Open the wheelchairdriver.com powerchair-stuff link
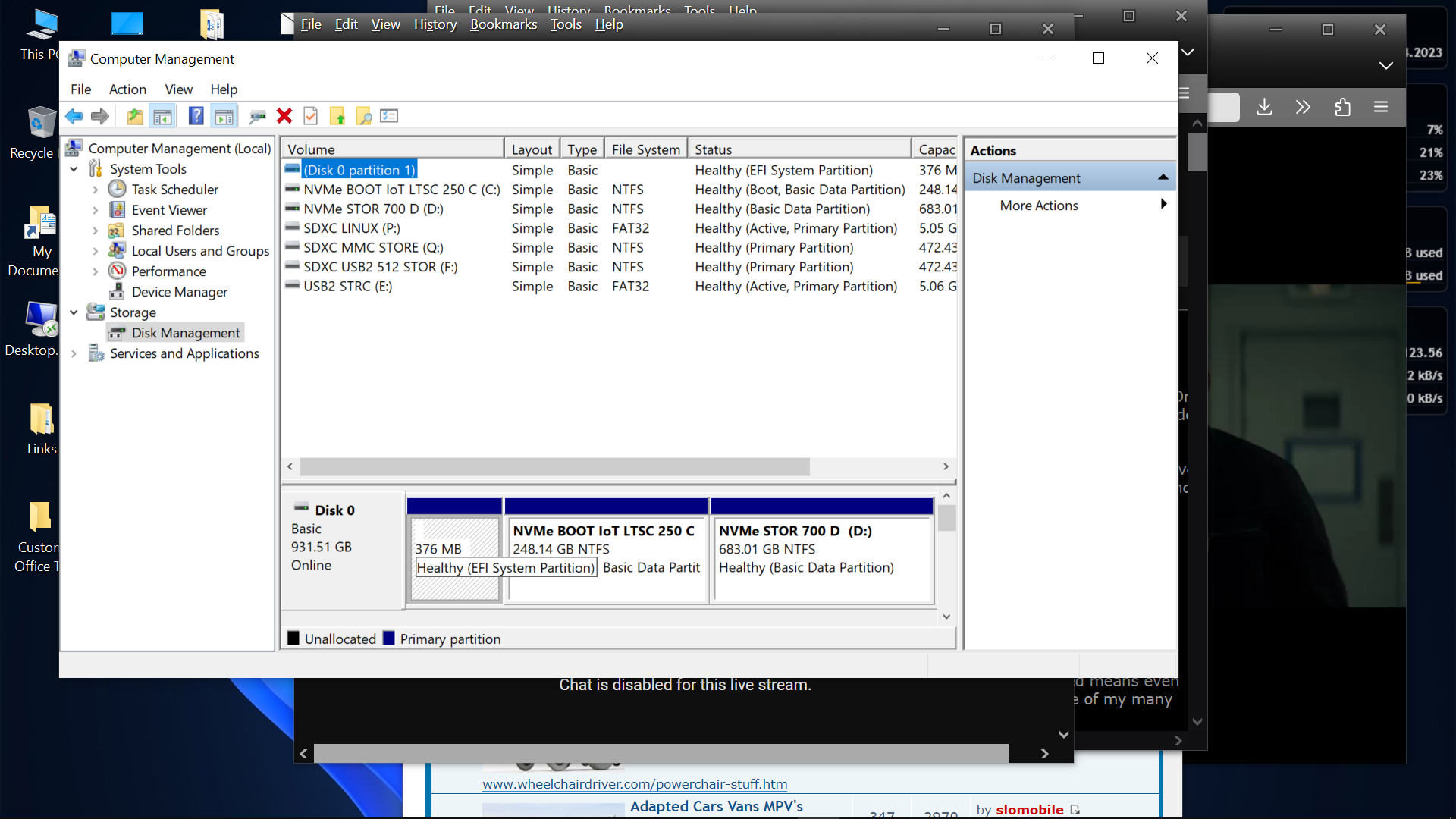The width and height of the screenshot is (1456, 819). 634,784
